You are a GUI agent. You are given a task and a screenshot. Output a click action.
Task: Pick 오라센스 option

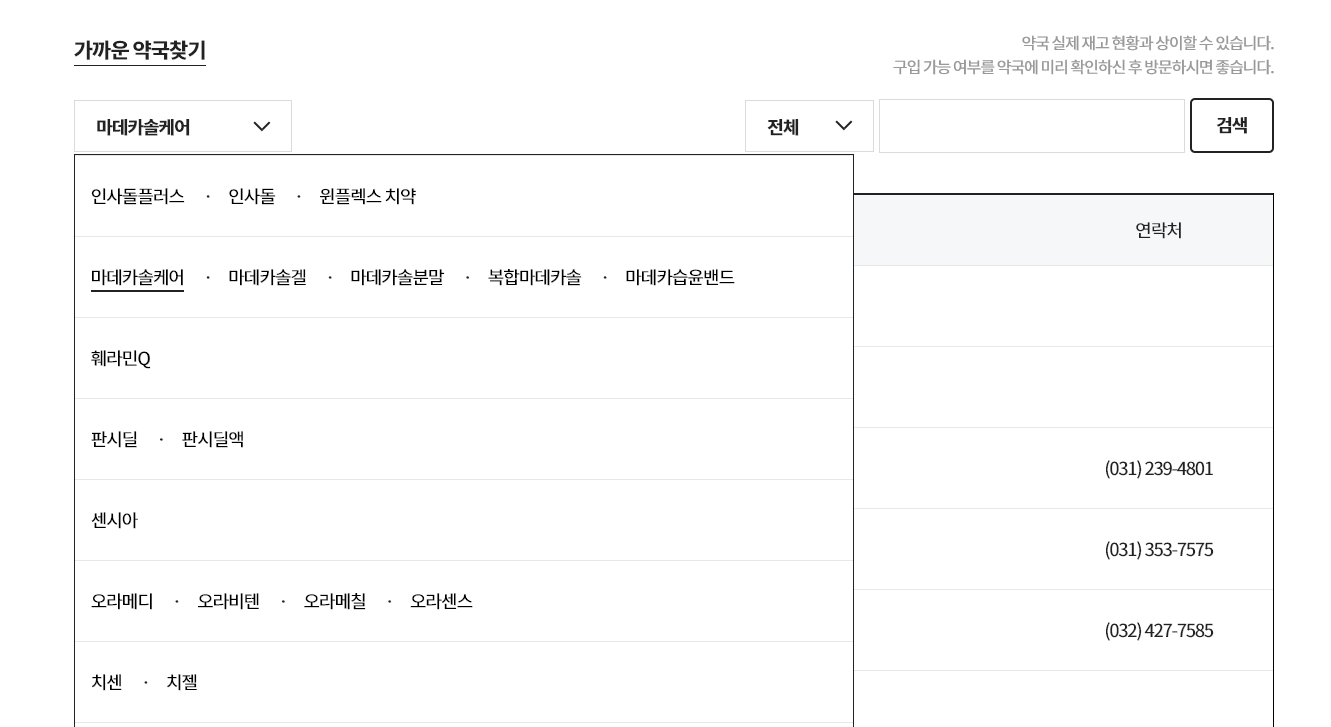click(442, 601)
